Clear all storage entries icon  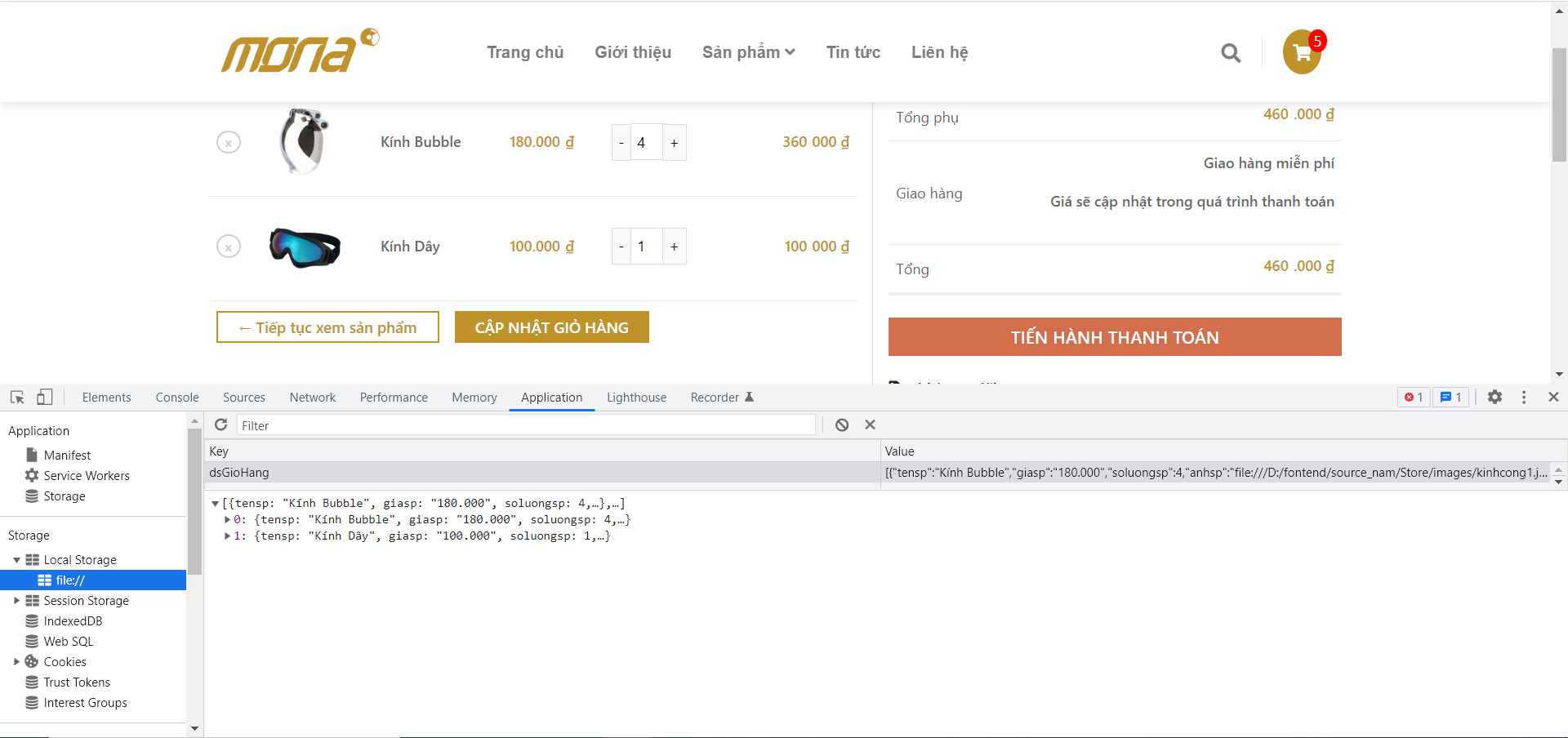pos(842,425)
